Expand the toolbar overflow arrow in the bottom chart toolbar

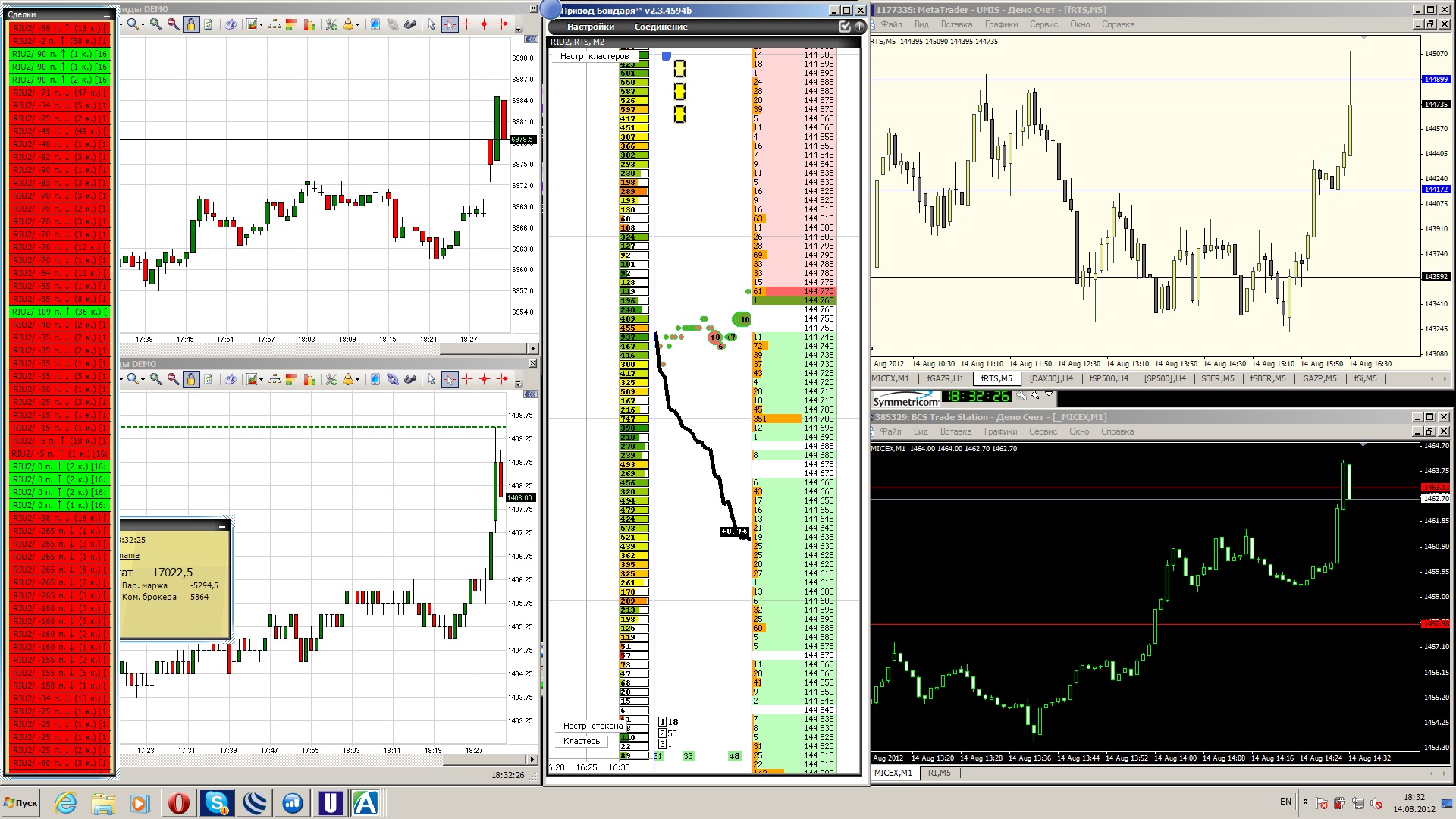click(519, 384)
